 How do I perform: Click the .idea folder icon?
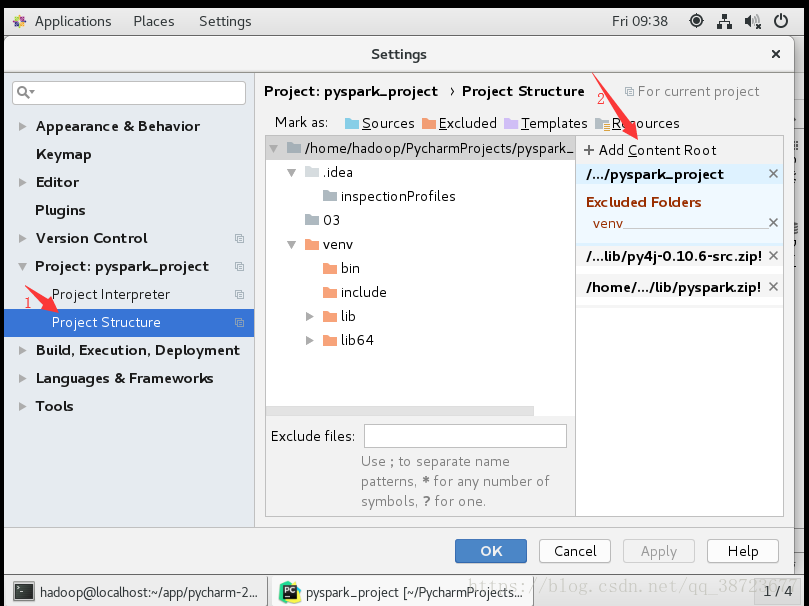click(x=312, y=172)
